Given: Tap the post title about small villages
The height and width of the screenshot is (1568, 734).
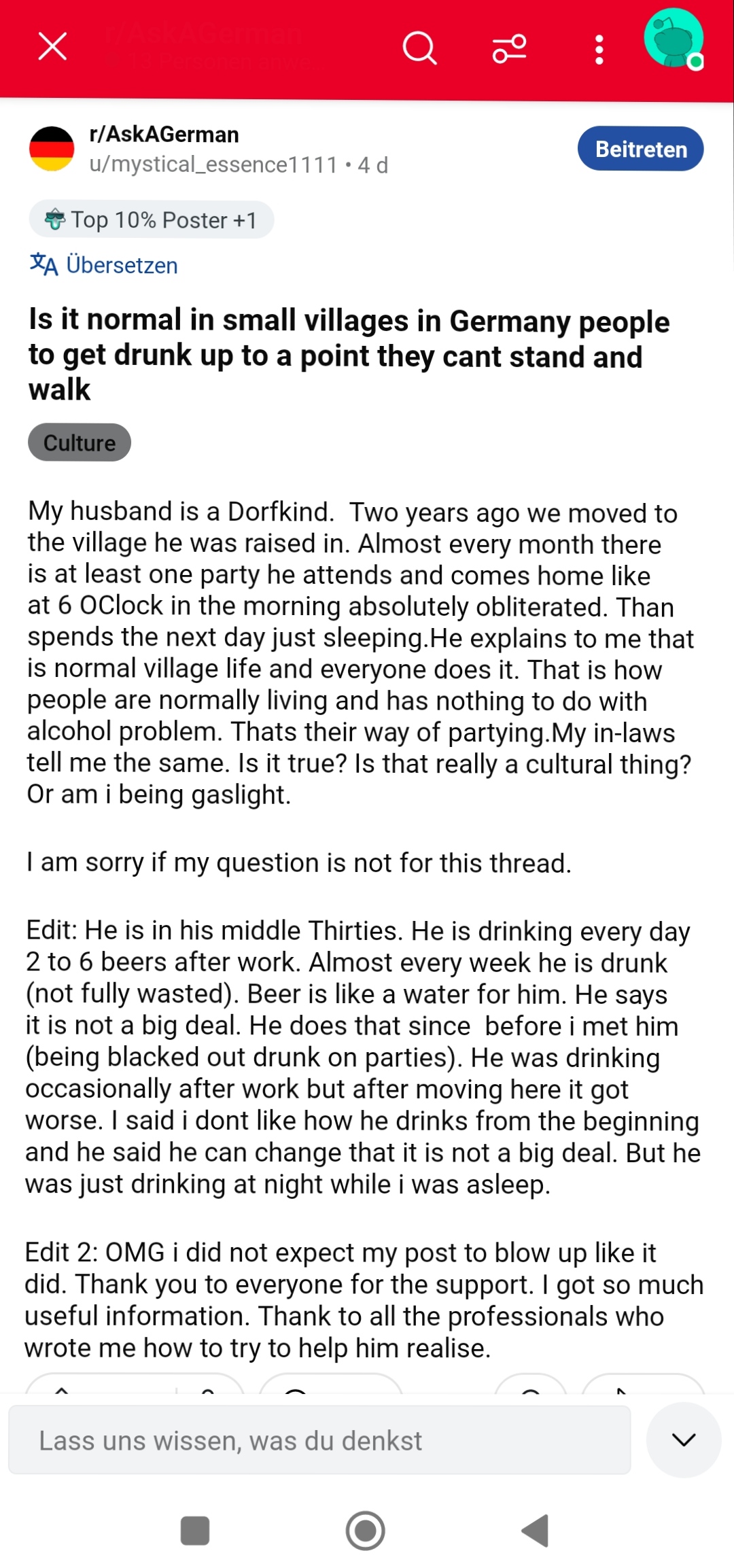Looking at the screenshot, I should coord(349,355).
